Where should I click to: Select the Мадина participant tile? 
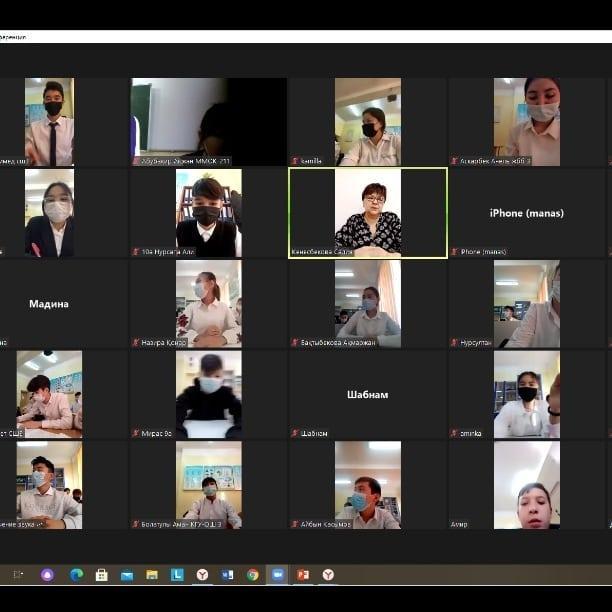tap(49, 303)
